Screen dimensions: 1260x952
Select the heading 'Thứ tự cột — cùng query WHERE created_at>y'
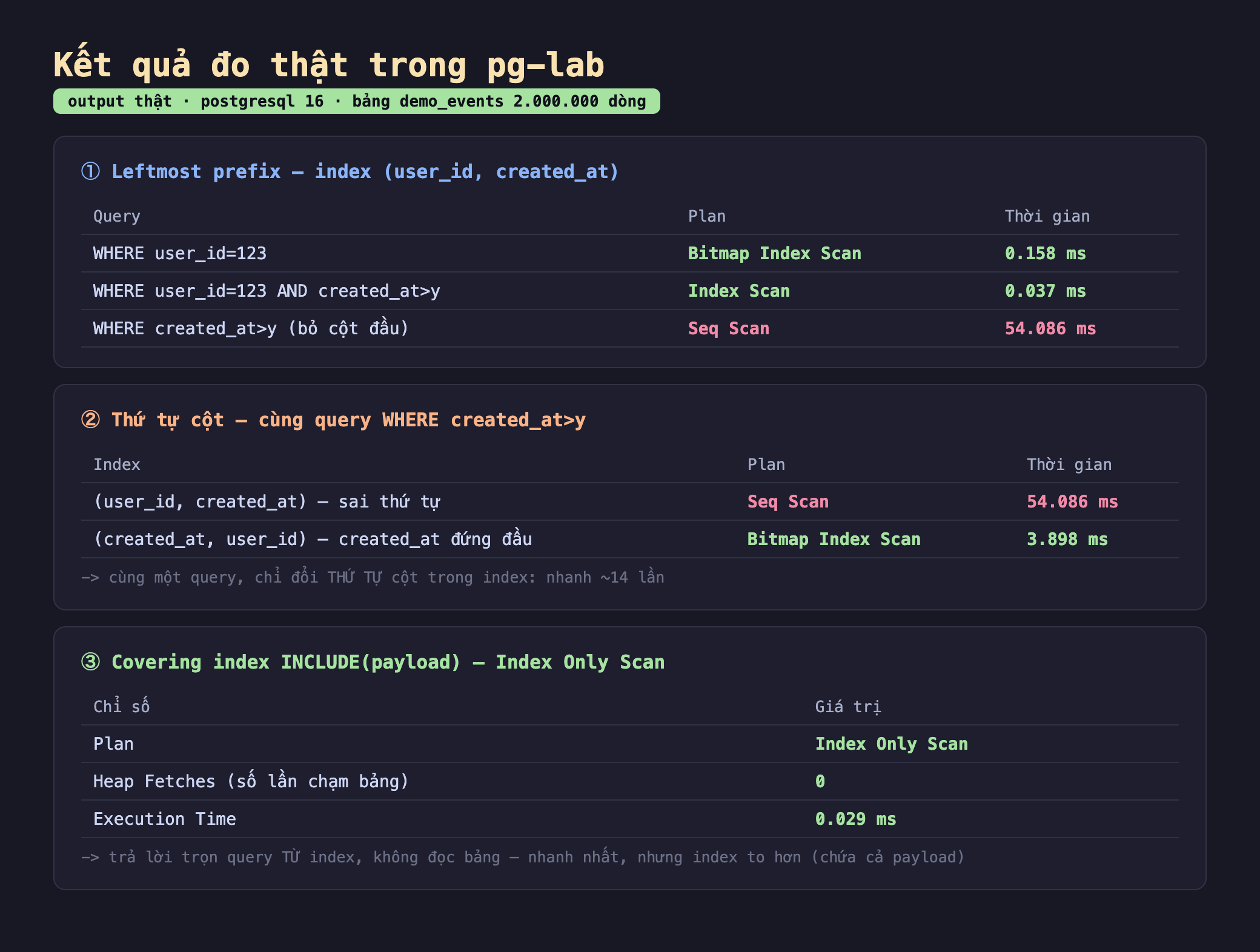coord(349,420)
